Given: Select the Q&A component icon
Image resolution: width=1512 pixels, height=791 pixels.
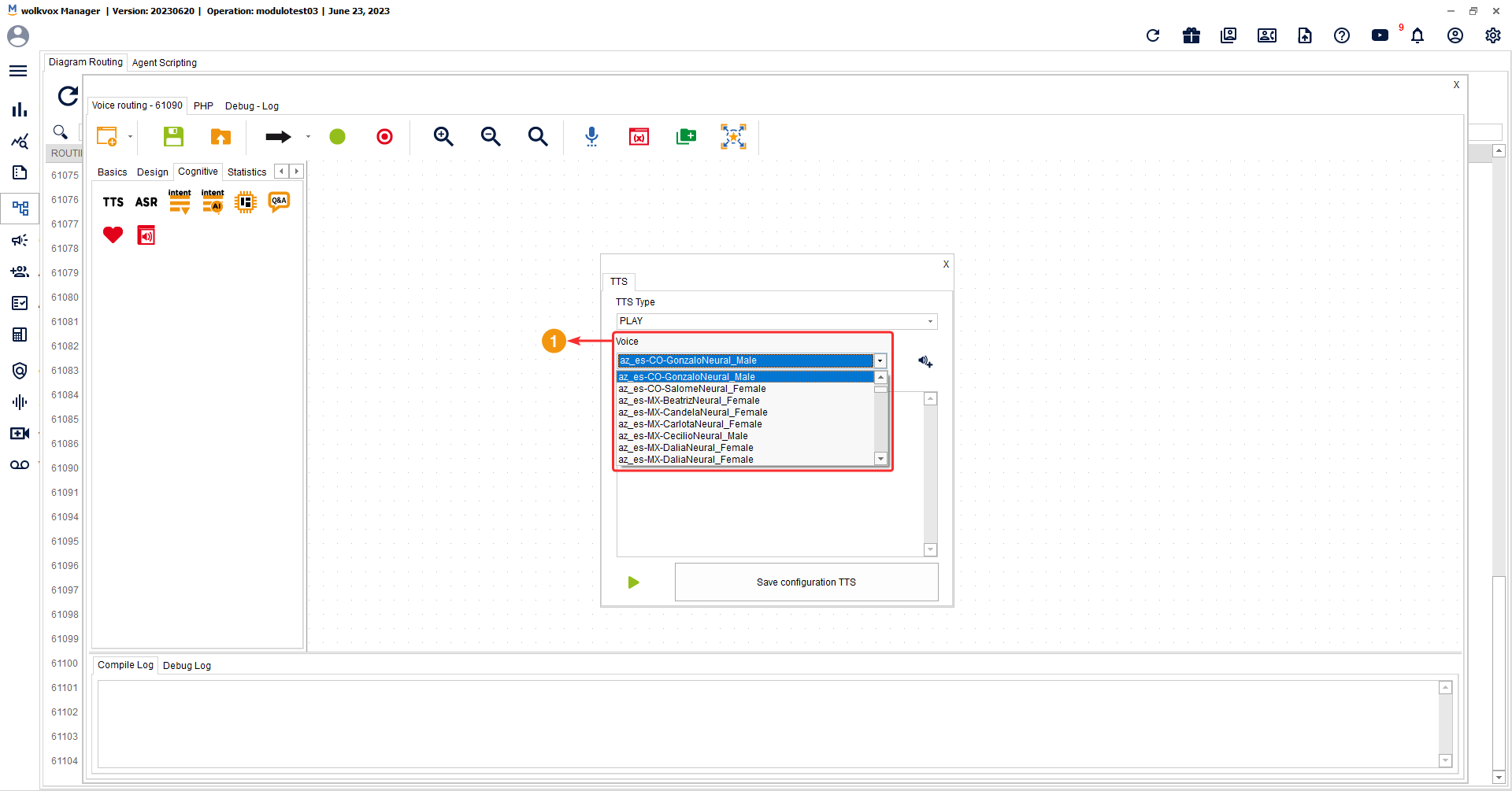Looking at the screenshot, I should (x=279, y=202).
